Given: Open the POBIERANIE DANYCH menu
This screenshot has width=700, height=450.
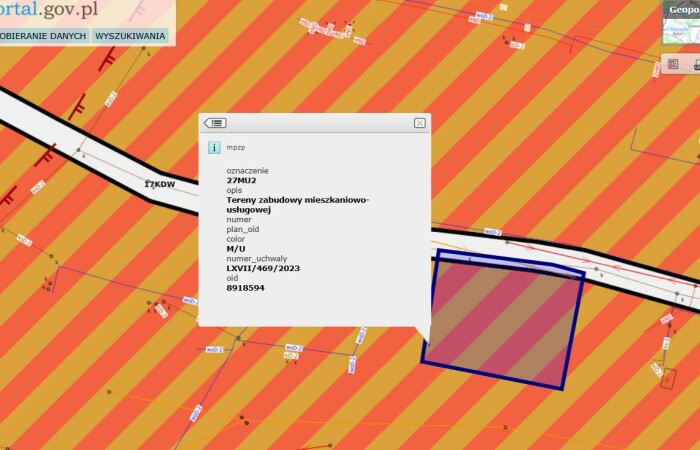Looking at the screenshot, I should click(43, 35).
